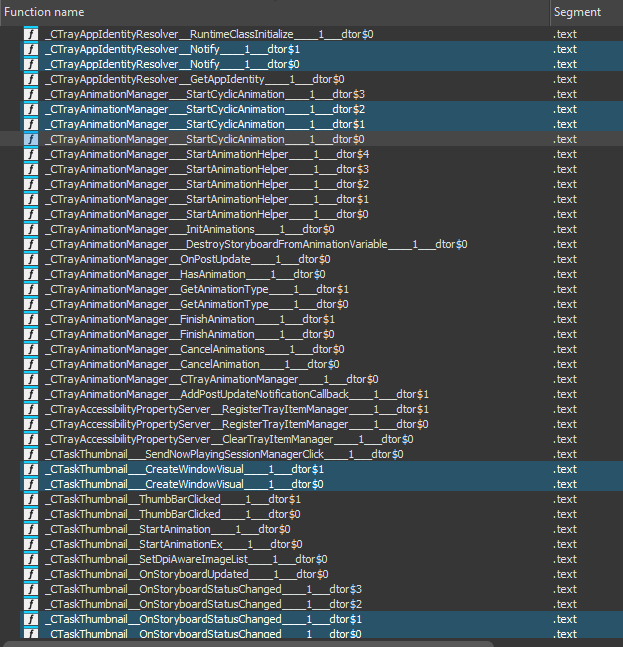Viewport: 623px width, 647px height.
Task: Click function icon beside StartAnimationHelper dtor$1
Action: (31, 199)
